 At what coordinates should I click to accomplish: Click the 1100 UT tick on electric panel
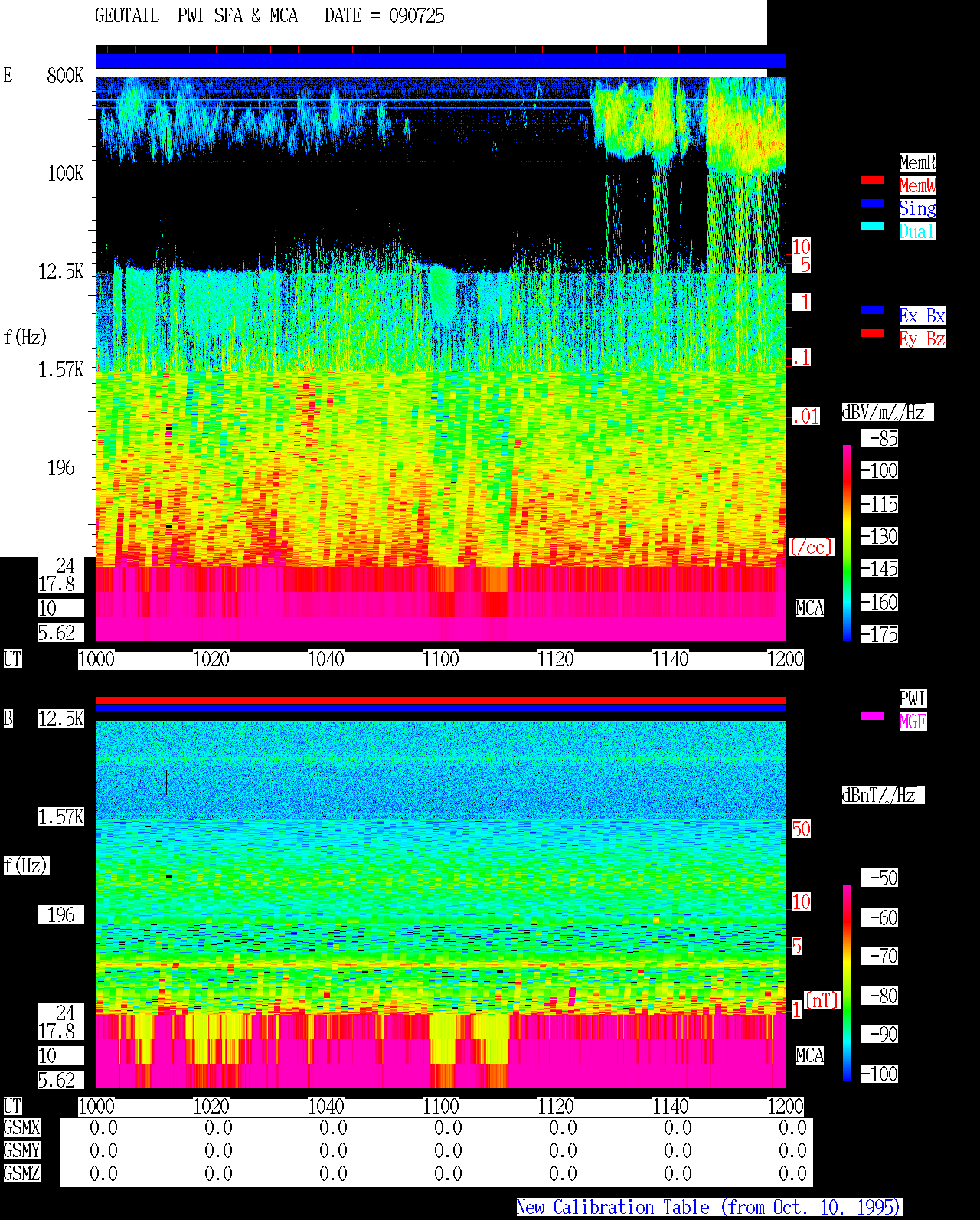coord(440,659)
